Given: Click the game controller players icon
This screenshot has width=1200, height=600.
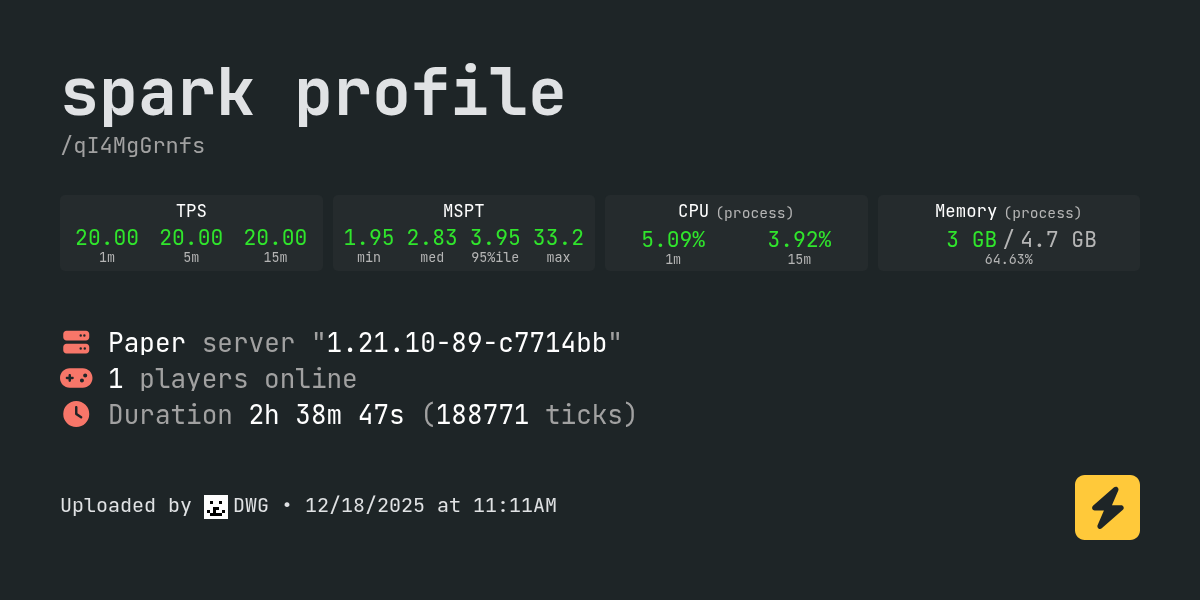Looking at the screenshot, I should coord(76,378).
